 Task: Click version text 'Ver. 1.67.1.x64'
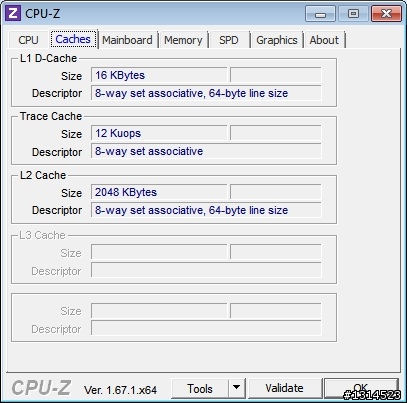[120, 390]
